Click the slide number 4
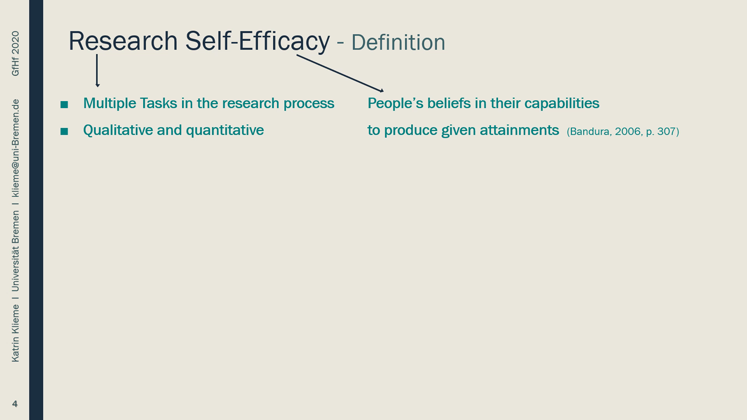The image size is (747, 420). (14, 403)
